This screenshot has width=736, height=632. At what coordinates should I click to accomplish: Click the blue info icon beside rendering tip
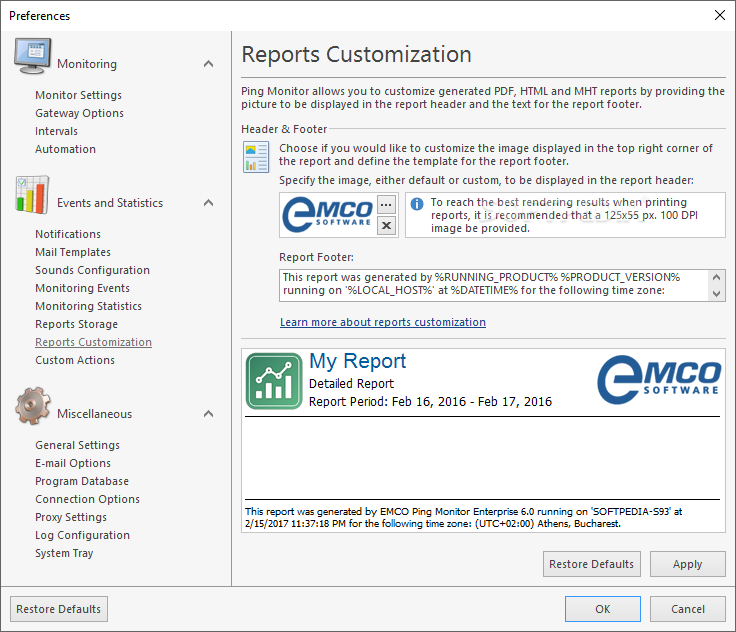417,204
